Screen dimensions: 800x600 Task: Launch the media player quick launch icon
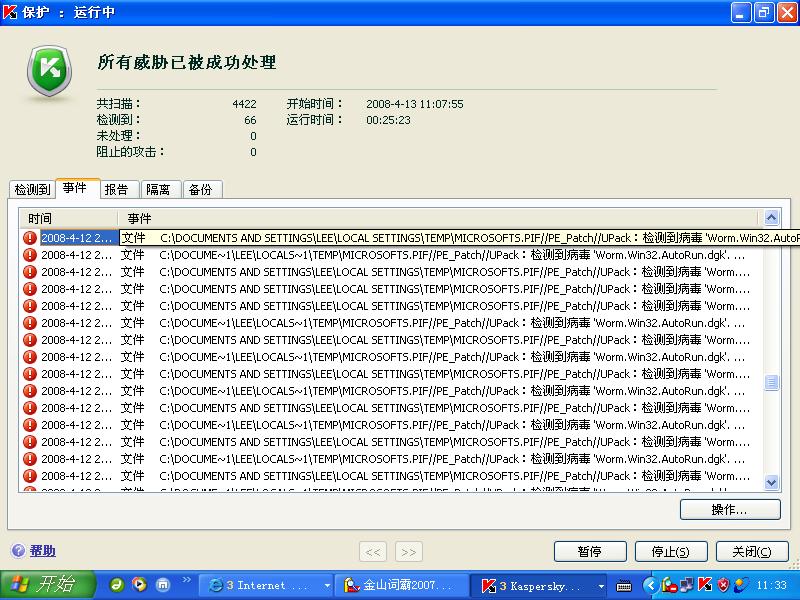point(139,585)
